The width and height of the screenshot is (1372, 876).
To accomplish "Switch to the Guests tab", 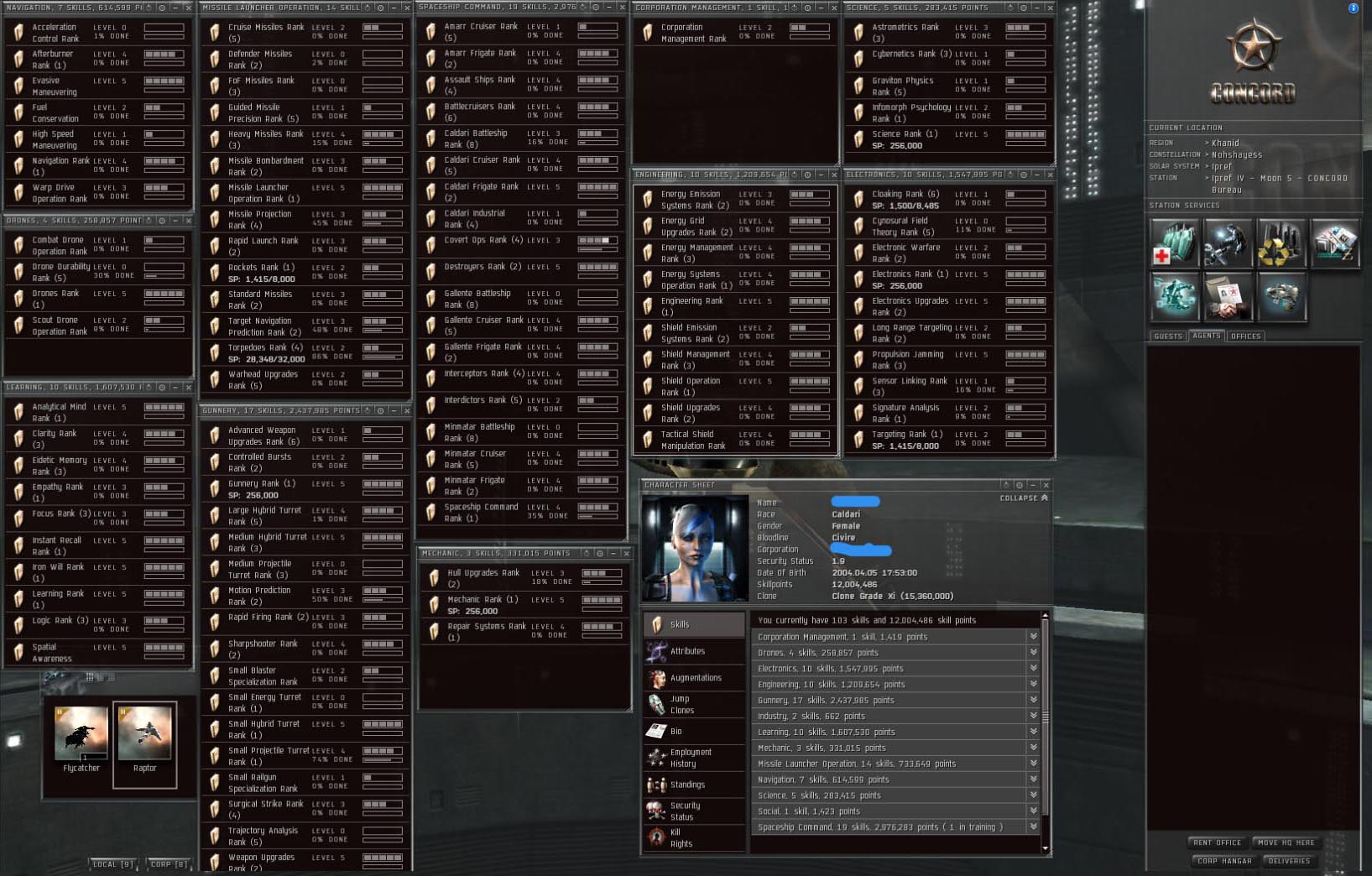I will tap(1168, 336).
